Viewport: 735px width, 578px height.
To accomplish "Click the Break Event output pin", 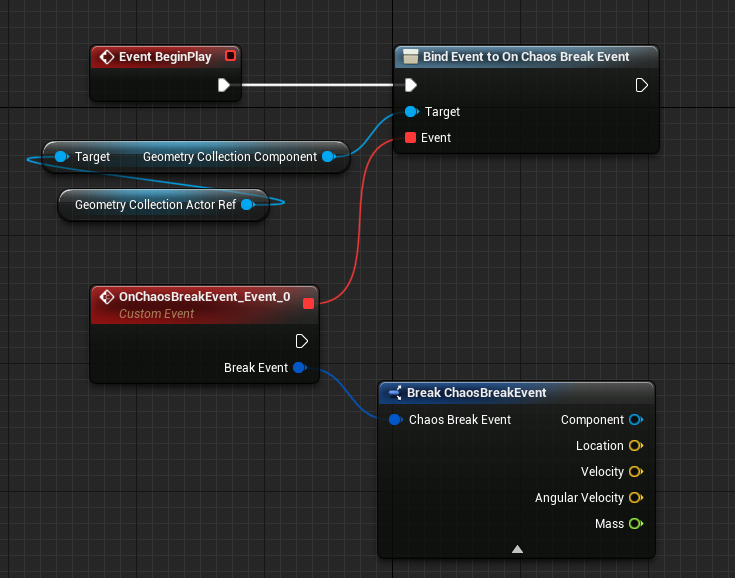I will (299, 368).
